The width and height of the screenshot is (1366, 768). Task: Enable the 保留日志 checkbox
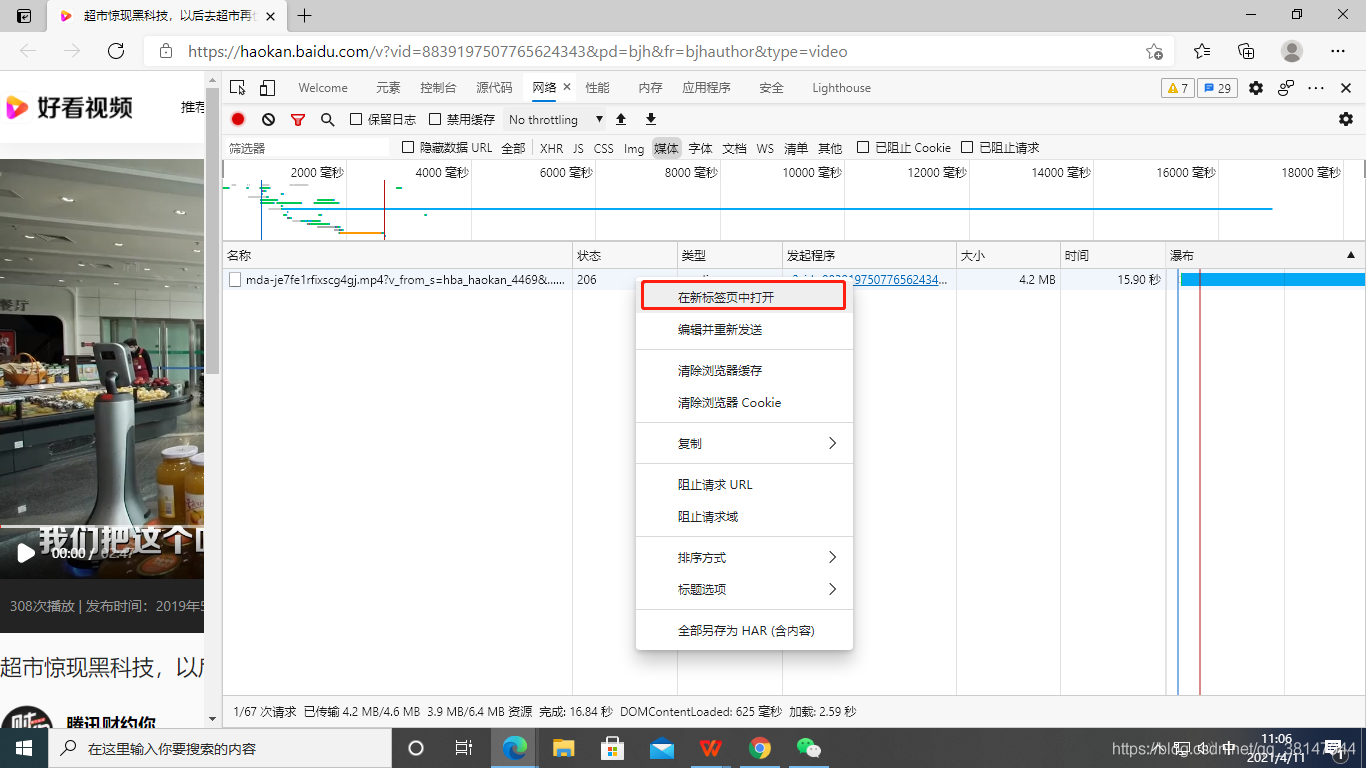(356, 119)
